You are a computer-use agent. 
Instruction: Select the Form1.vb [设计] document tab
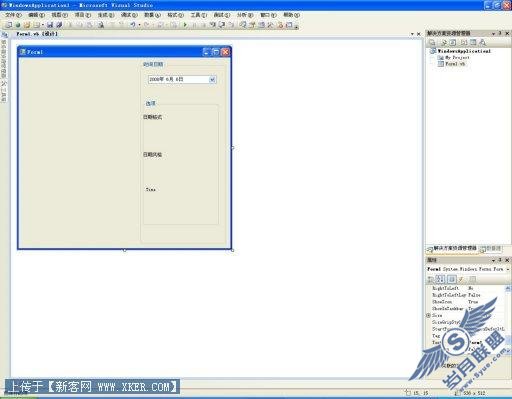pos(37,34)
